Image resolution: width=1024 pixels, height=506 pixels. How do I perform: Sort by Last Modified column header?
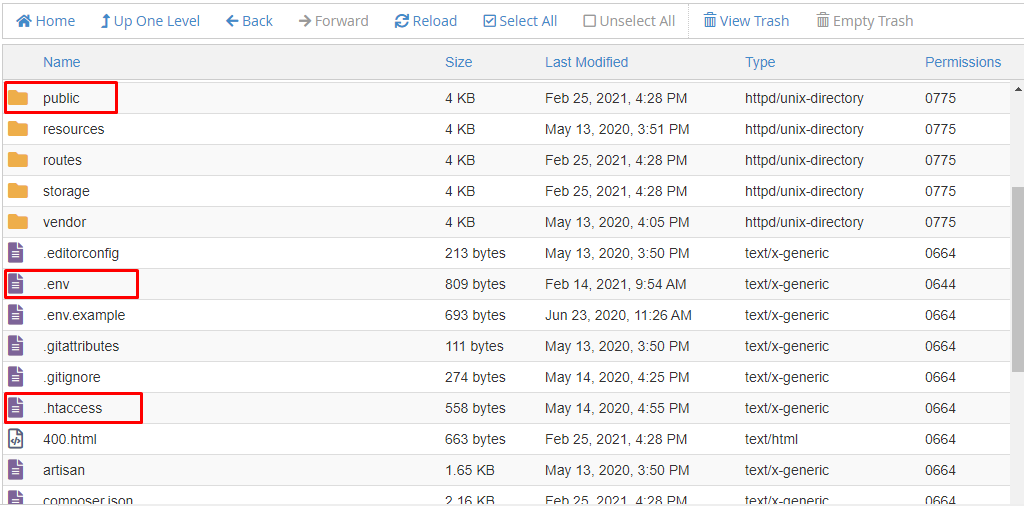(586, 62)
